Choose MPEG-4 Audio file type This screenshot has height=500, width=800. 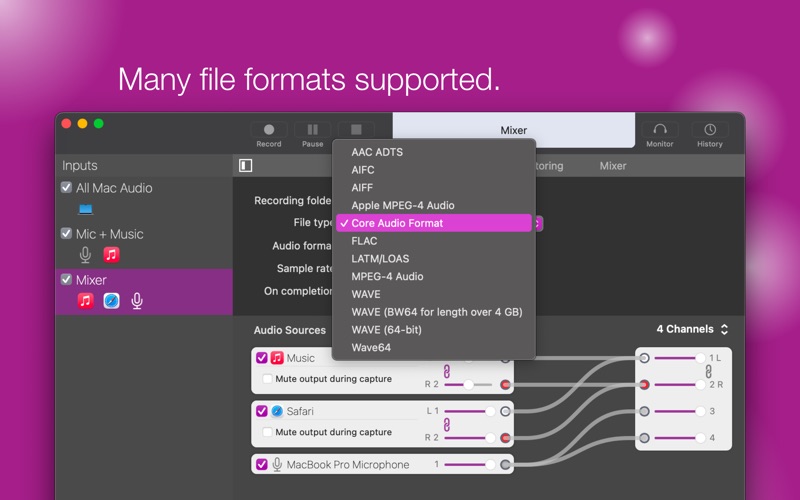point(434,277)
